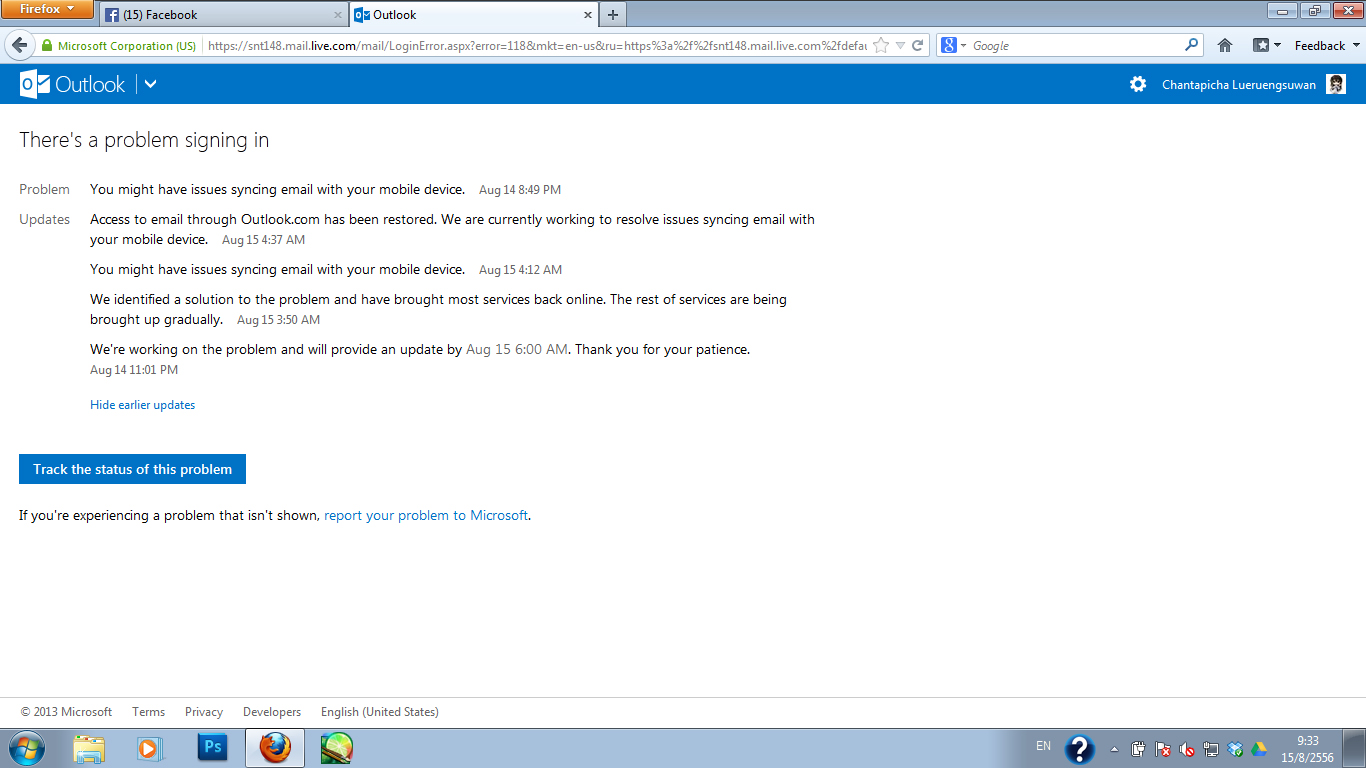
Task: Minimize the Firefox window
Action: pyautogui.click(x=1281, y=10)
